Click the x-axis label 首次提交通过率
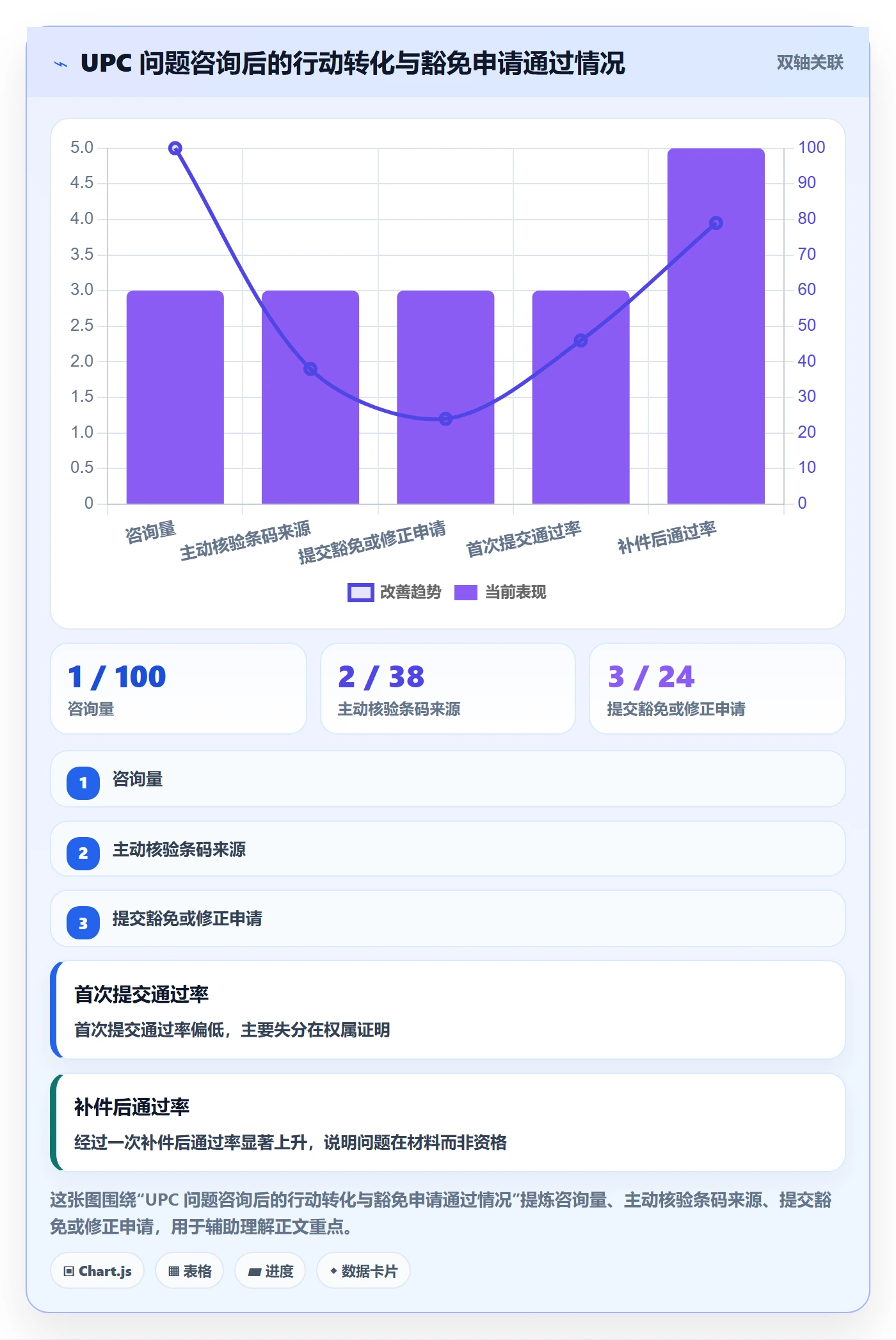 tap(524, 539)
